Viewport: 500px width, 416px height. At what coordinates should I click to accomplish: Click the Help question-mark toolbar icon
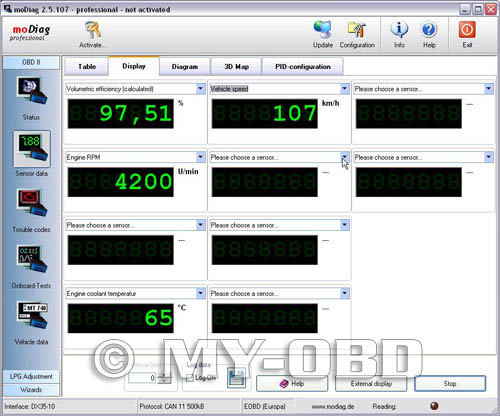(429, 30)
